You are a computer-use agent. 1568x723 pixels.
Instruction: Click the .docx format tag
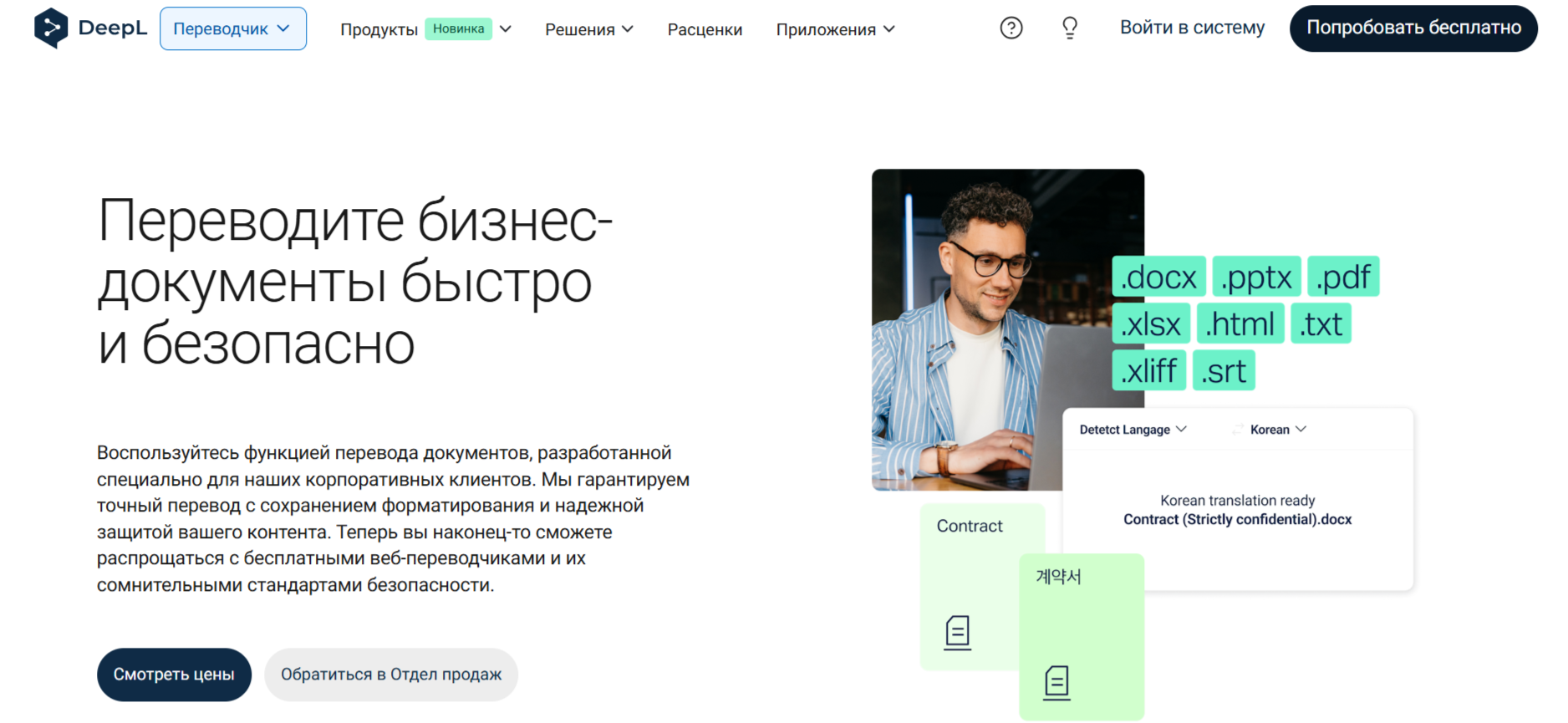[x=1159, y=277]
